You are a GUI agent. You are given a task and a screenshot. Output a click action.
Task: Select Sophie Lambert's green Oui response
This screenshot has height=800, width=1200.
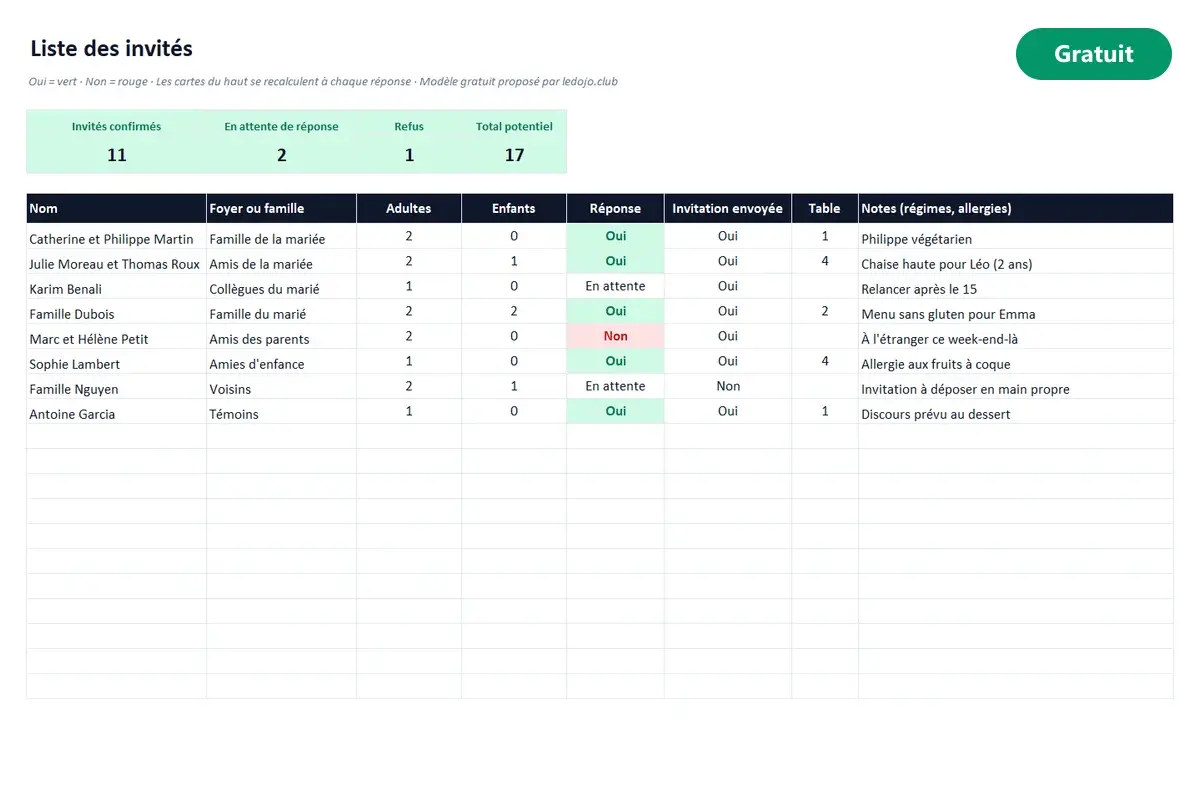click(615, 361)
